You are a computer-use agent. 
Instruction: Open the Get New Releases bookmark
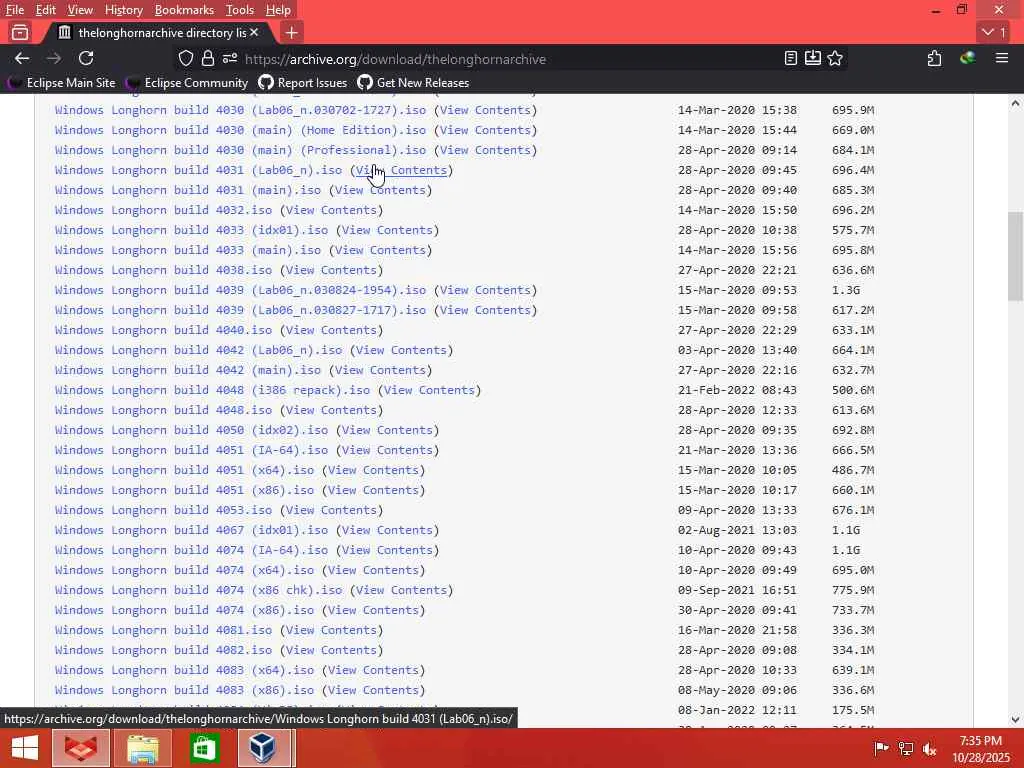413,83
